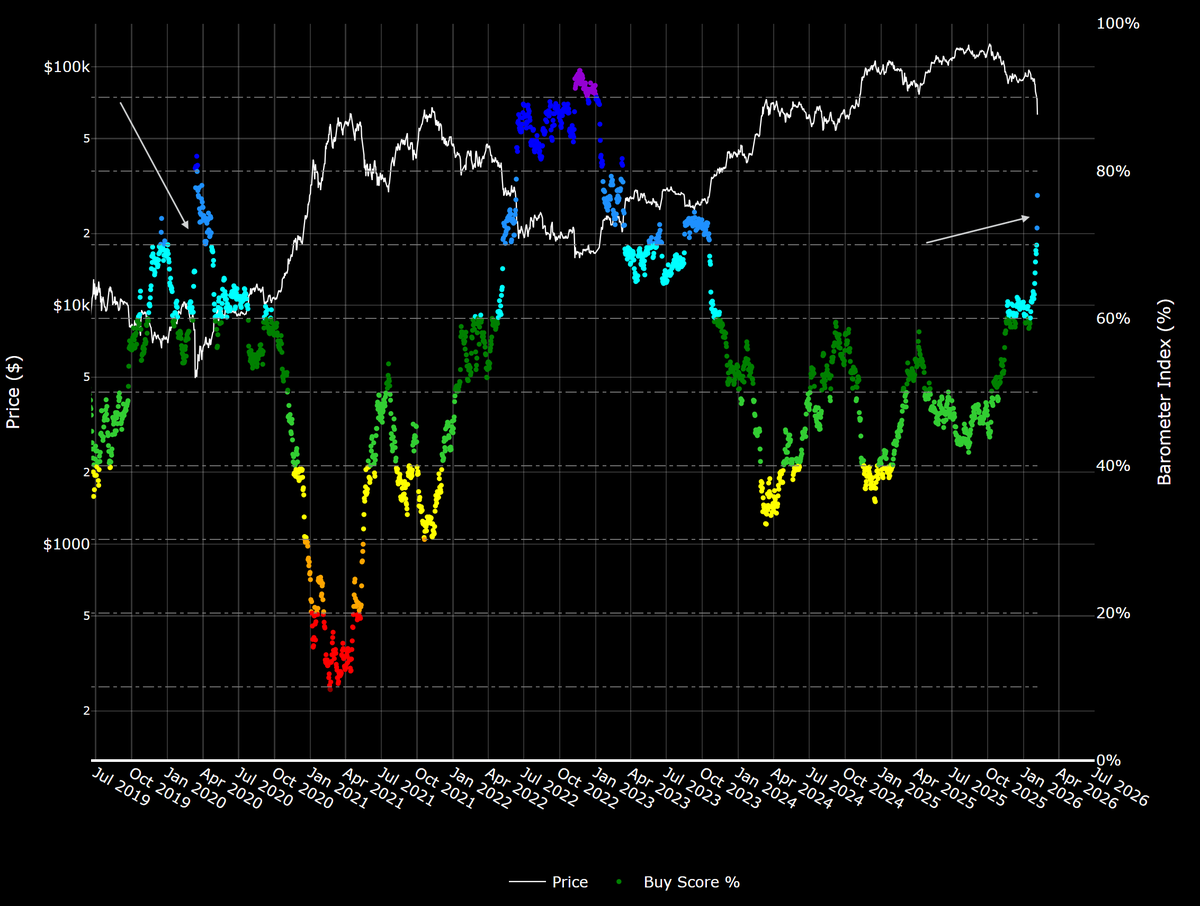Click the 60% barometer tick label
Viewport: 1200px width, 906px height.
point(1113,318)
